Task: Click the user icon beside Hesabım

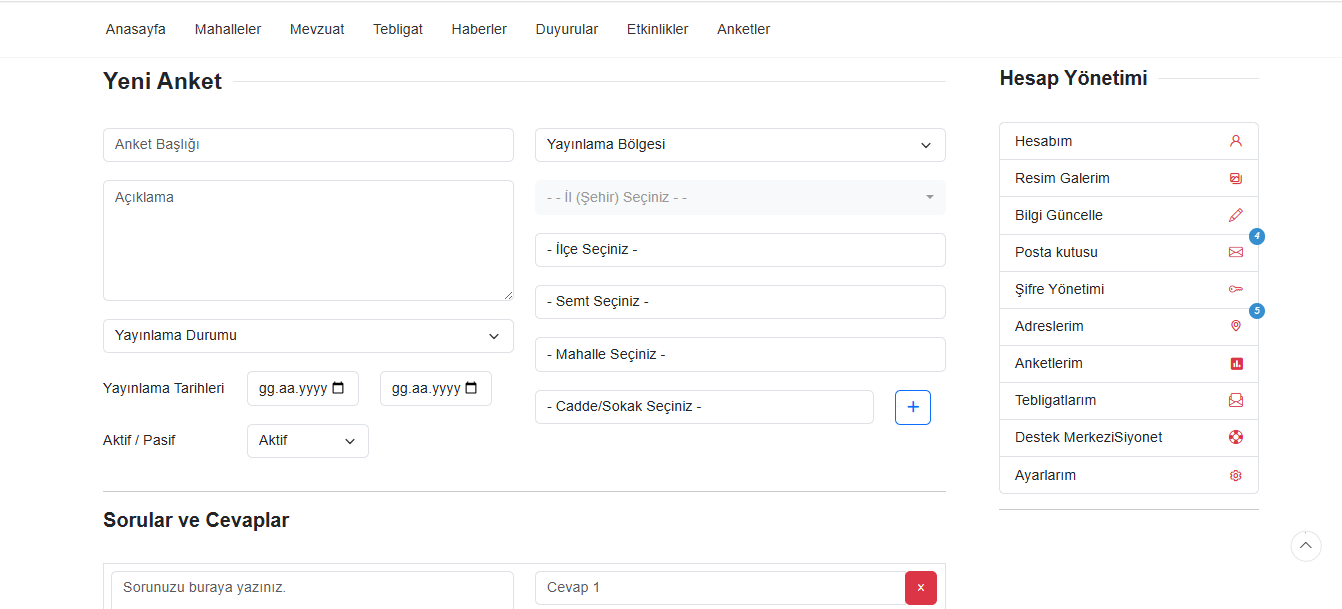Action: pyautogui.click(x=1235, y=141)
